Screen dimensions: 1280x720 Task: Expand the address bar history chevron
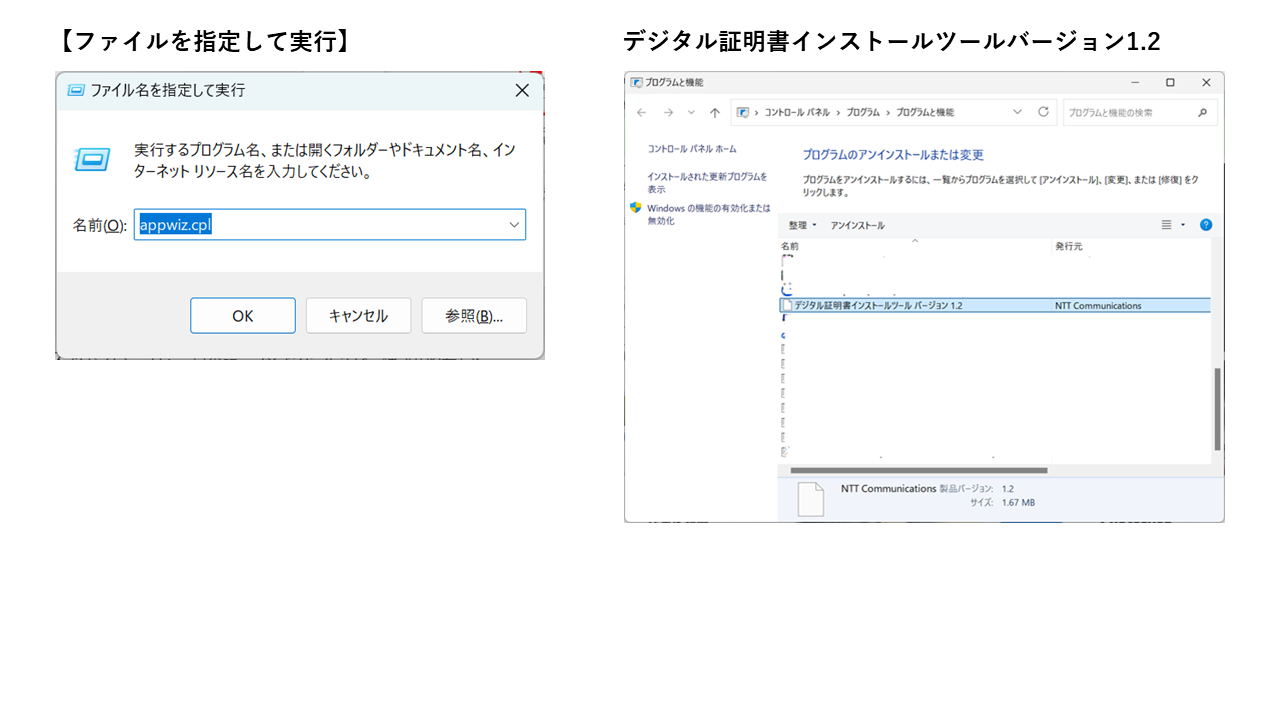point(1017,112)
